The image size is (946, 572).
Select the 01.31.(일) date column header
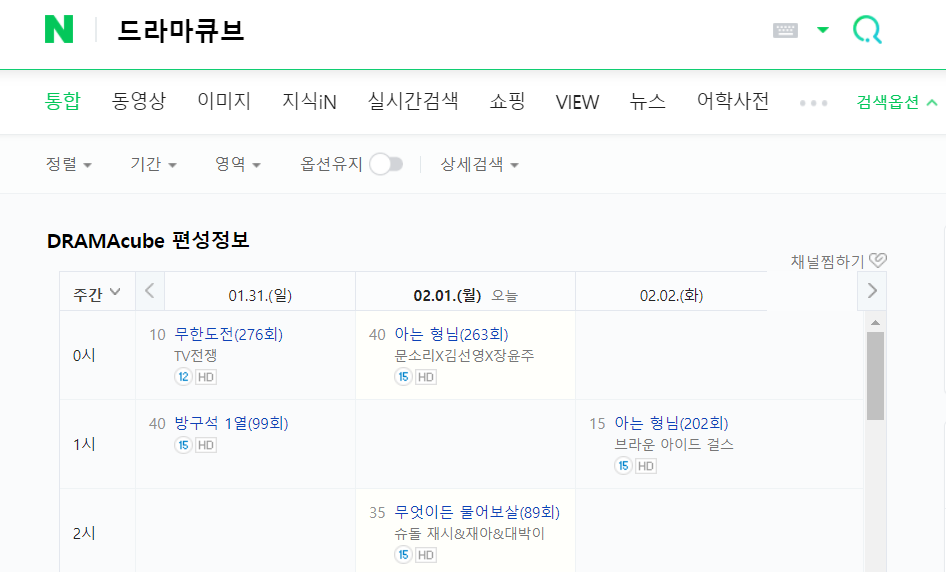[x=260, y=295]
